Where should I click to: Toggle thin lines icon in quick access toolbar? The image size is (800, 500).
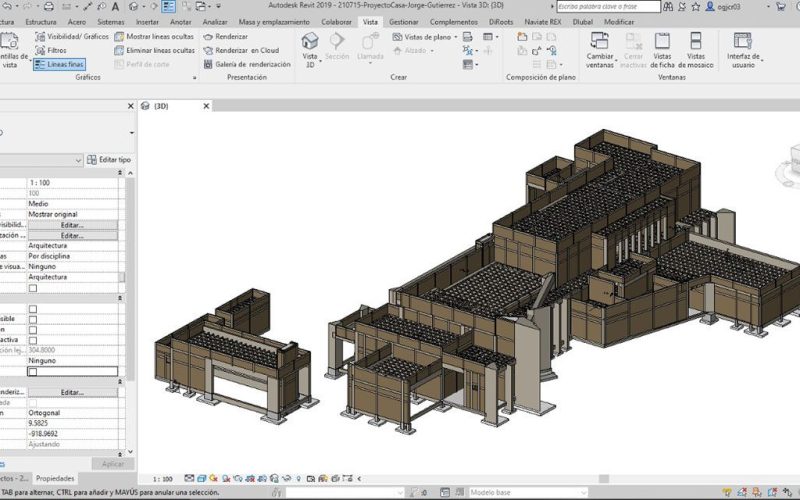pos(168,7)
